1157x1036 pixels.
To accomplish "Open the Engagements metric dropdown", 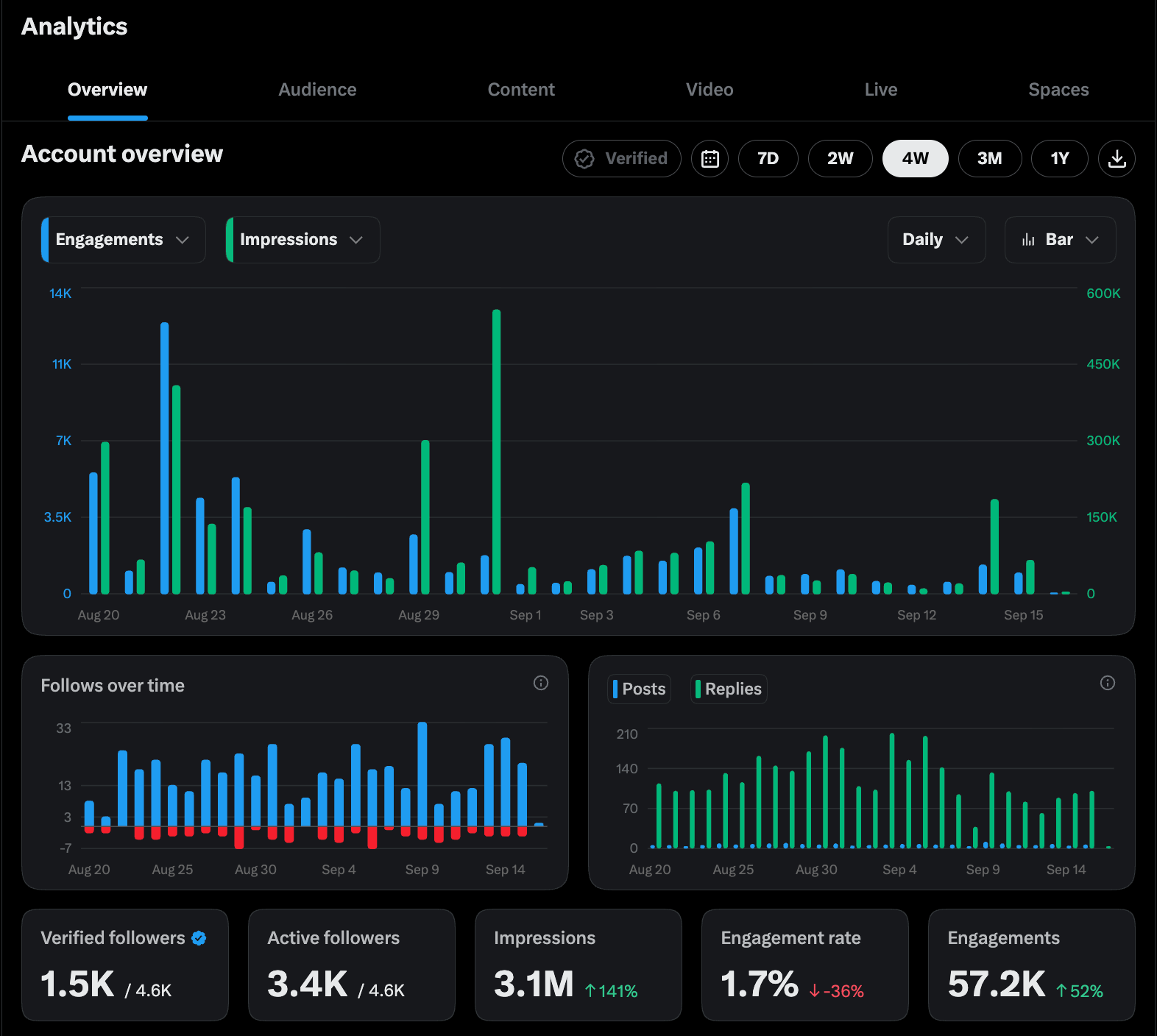I will pyautogui.click(x=124, y=240).
